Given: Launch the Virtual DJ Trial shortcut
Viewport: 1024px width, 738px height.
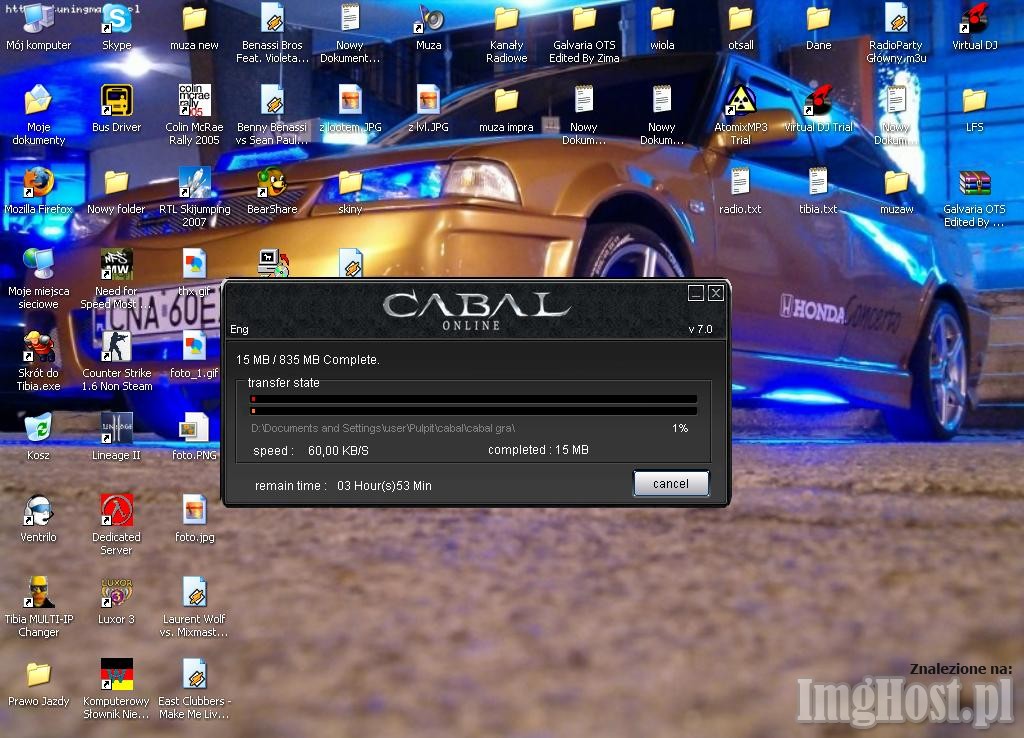Looking at the screenshot, I should pyautogui.click(x=818, y=101).
